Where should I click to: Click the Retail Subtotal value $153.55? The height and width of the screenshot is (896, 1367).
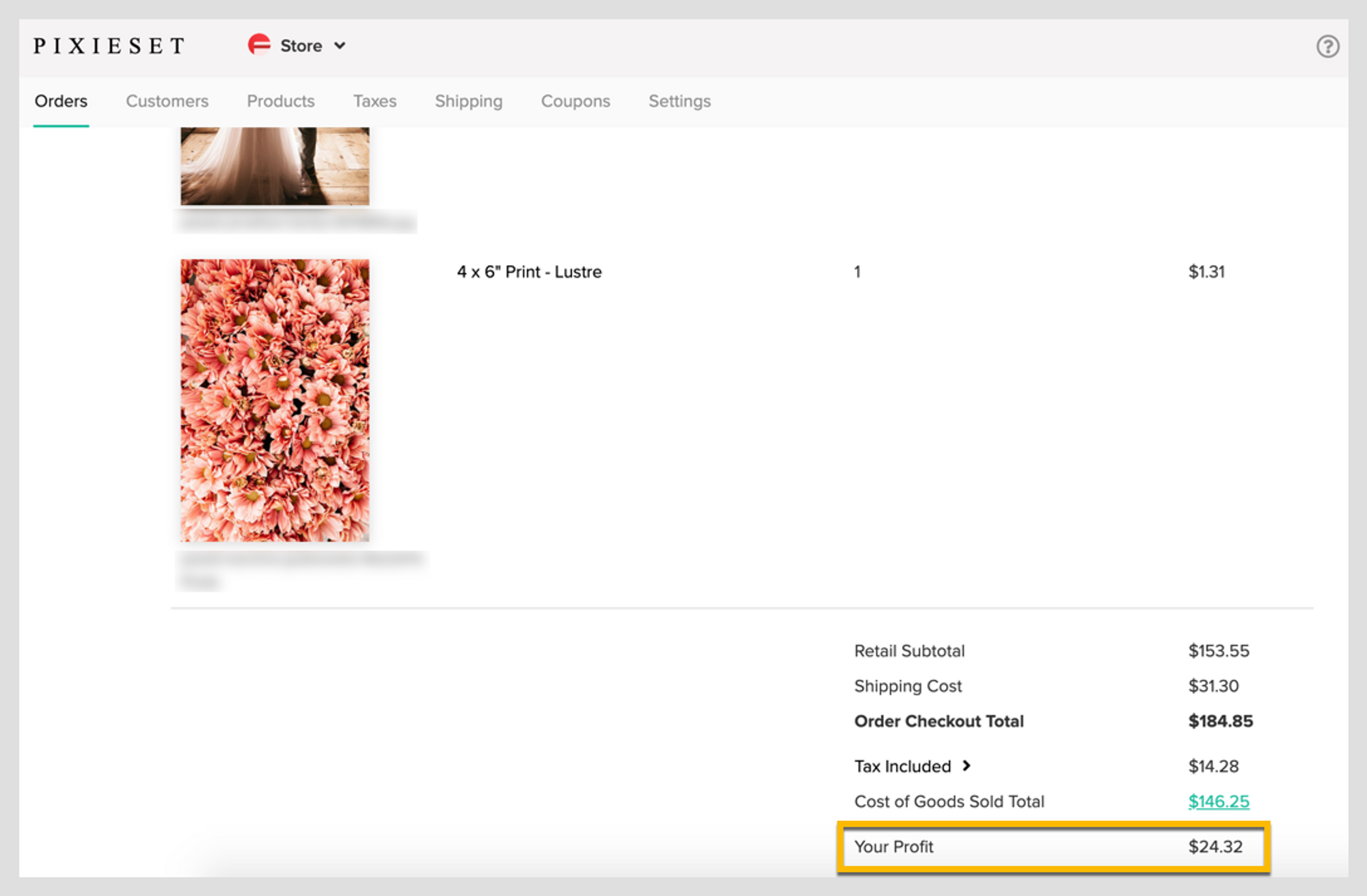pyautogui.click(x=1219, y=651)
